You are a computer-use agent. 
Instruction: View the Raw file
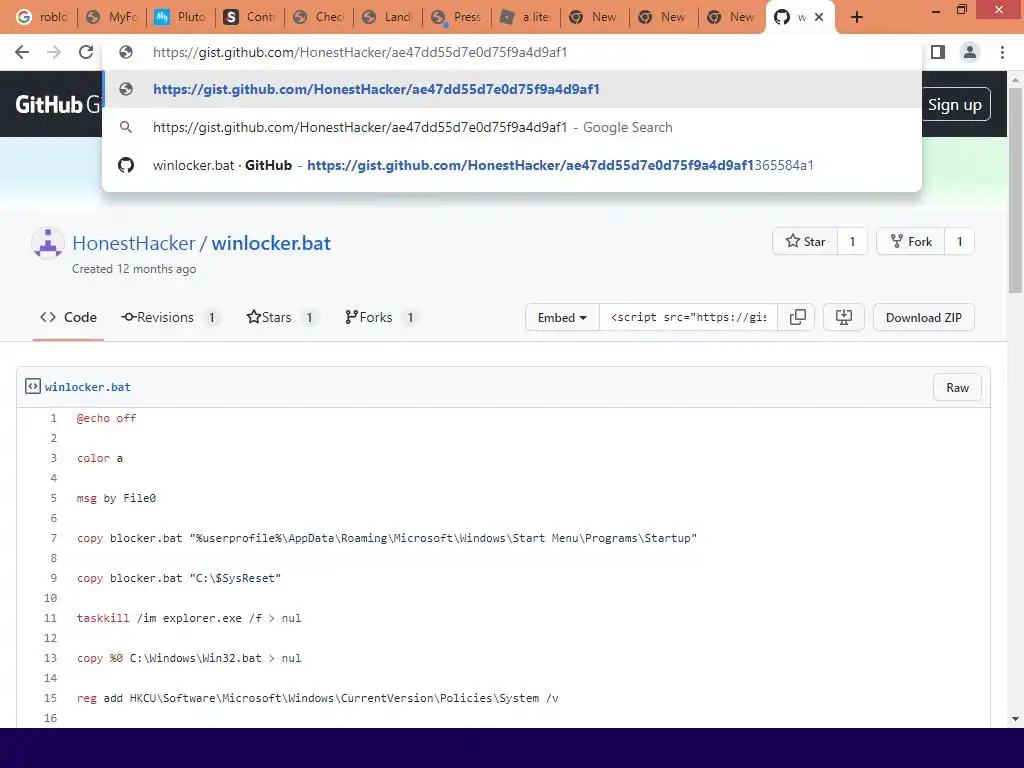(957, 387)
